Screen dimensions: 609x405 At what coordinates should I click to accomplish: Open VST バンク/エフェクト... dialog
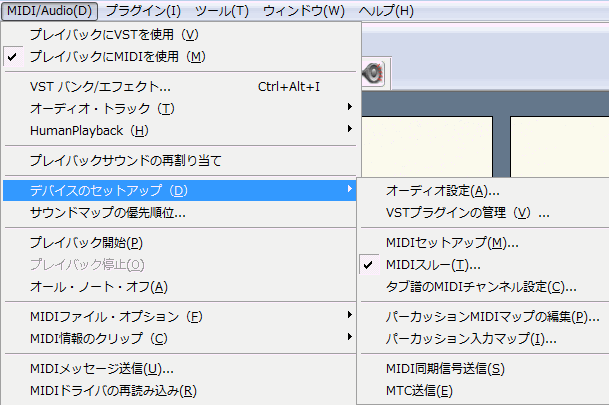tap(179, 86)
